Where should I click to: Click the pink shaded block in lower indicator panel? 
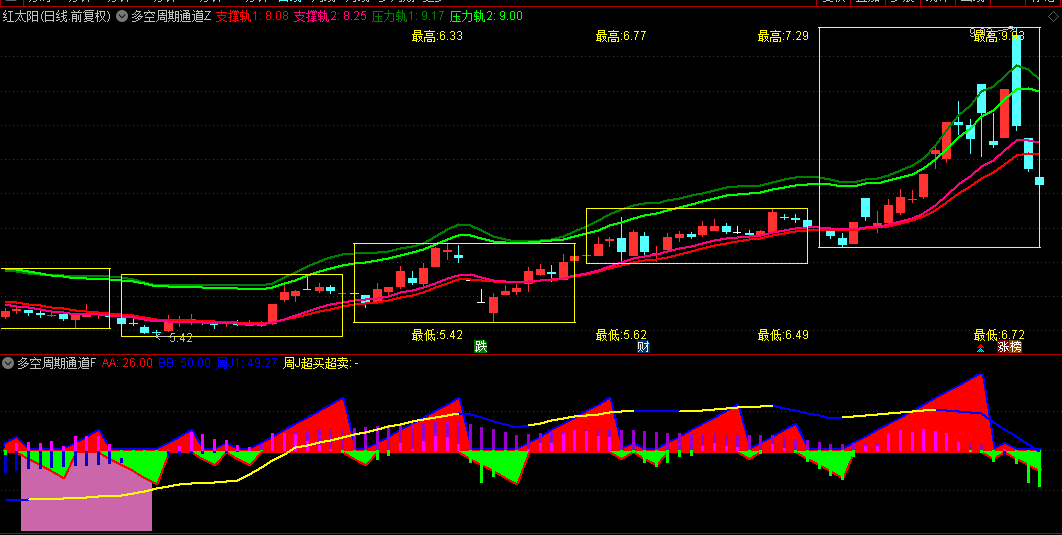pyautogui.click(x=86, y=491)
